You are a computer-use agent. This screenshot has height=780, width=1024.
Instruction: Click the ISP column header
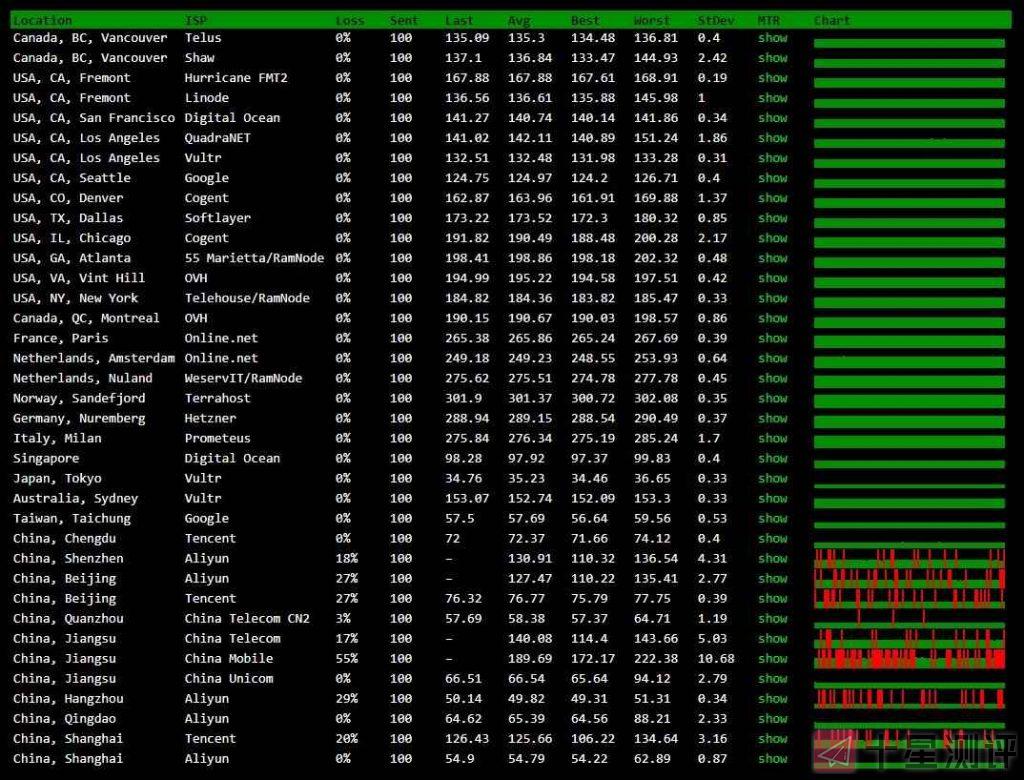click(x=196, y=20)
